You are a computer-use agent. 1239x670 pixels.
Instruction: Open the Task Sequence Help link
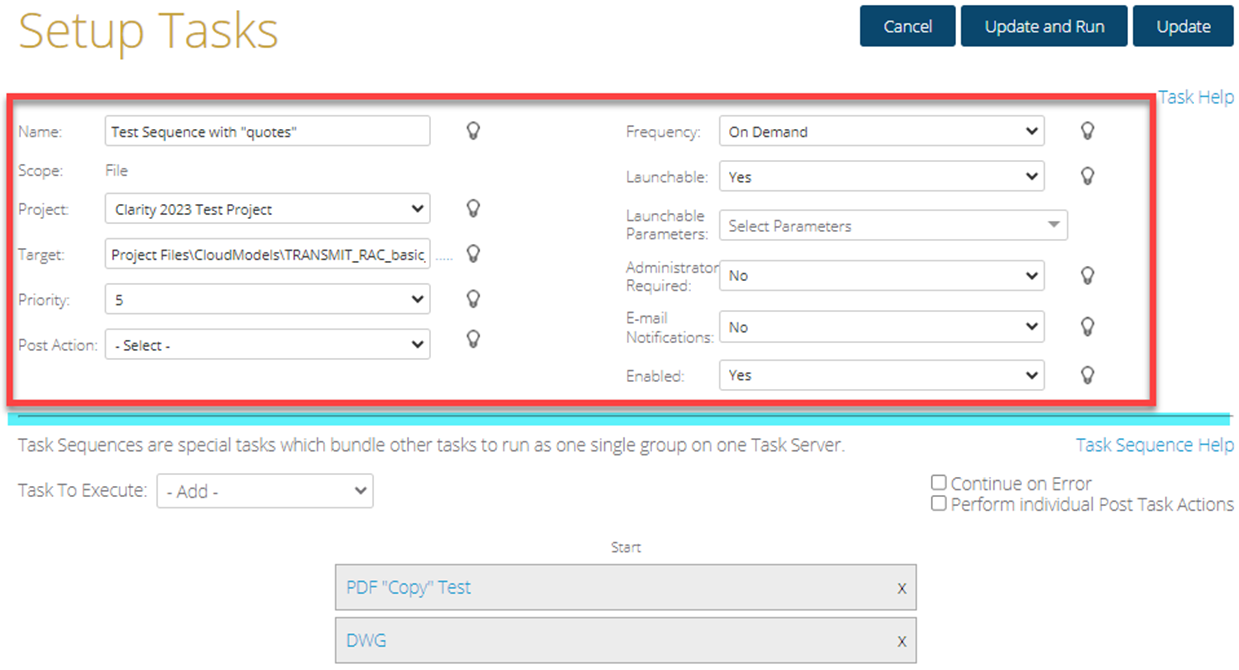tap(1154, 445)
